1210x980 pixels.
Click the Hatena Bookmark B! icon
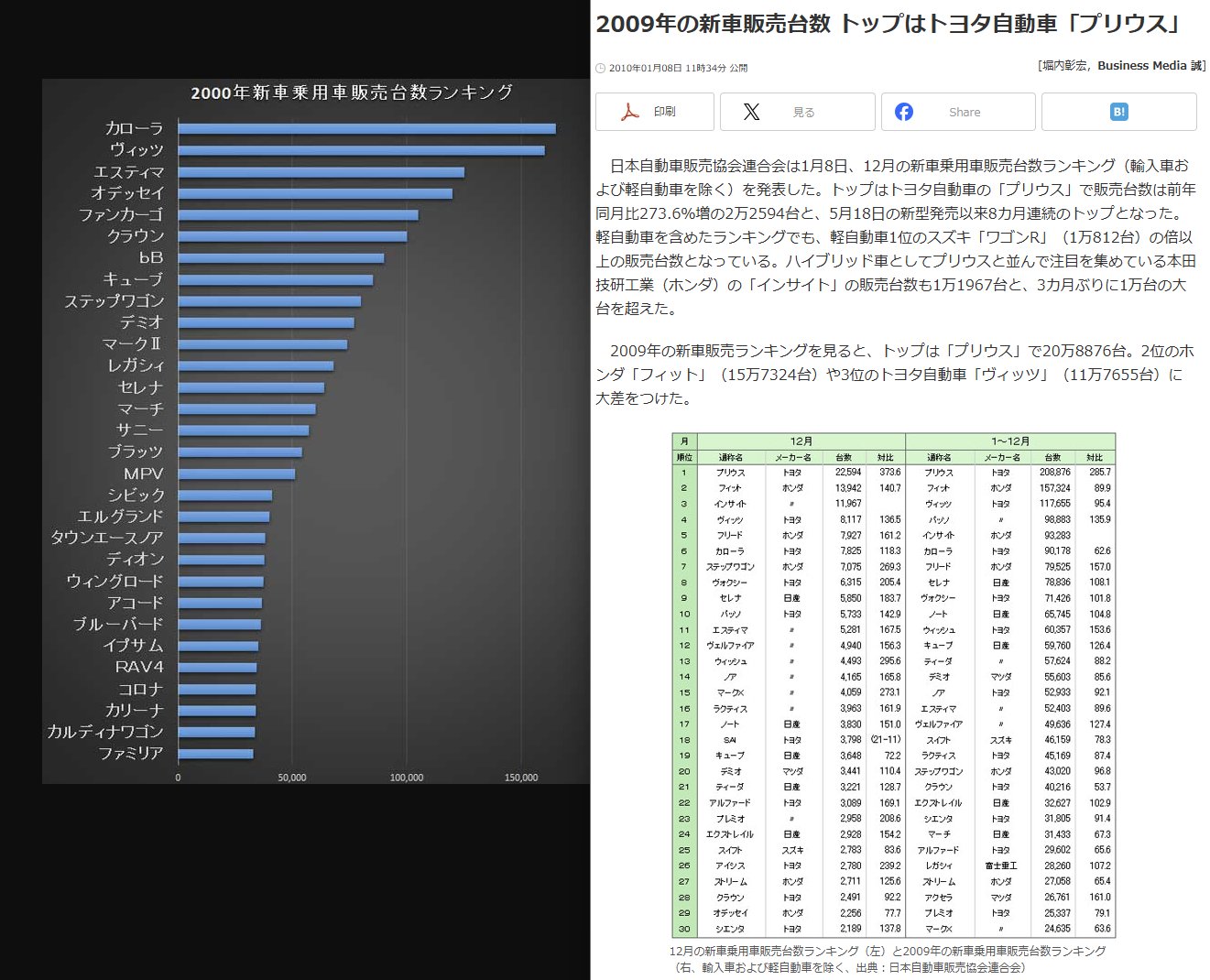click(1118, 112)
